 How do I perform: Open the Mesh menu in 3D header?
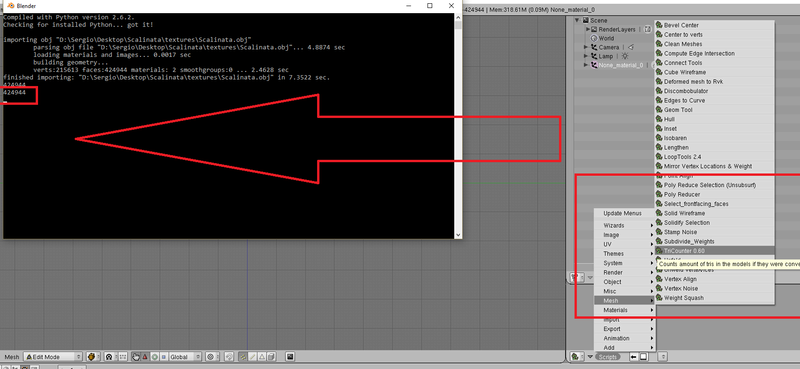point(12,357)
